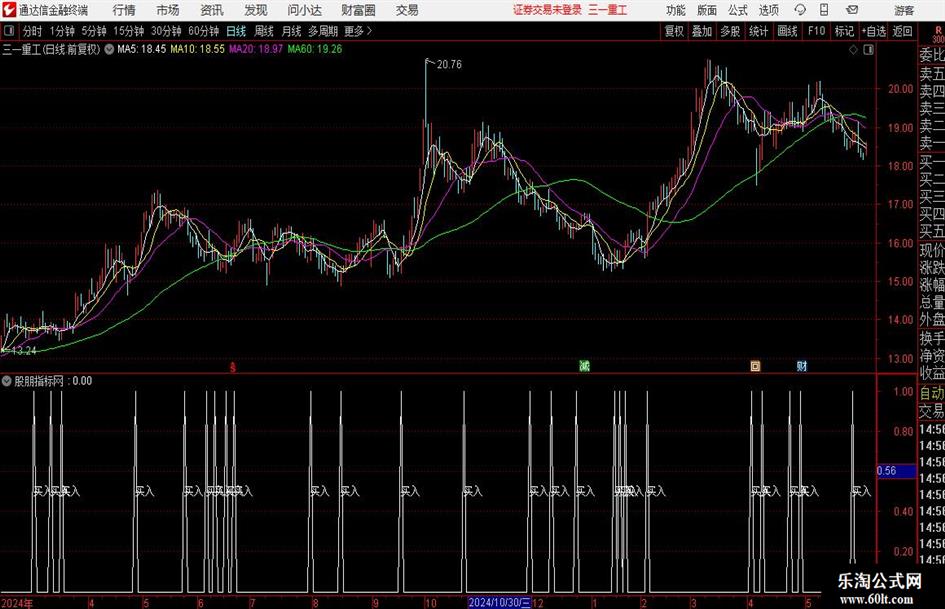Click the orange 回 event marker

755,366
